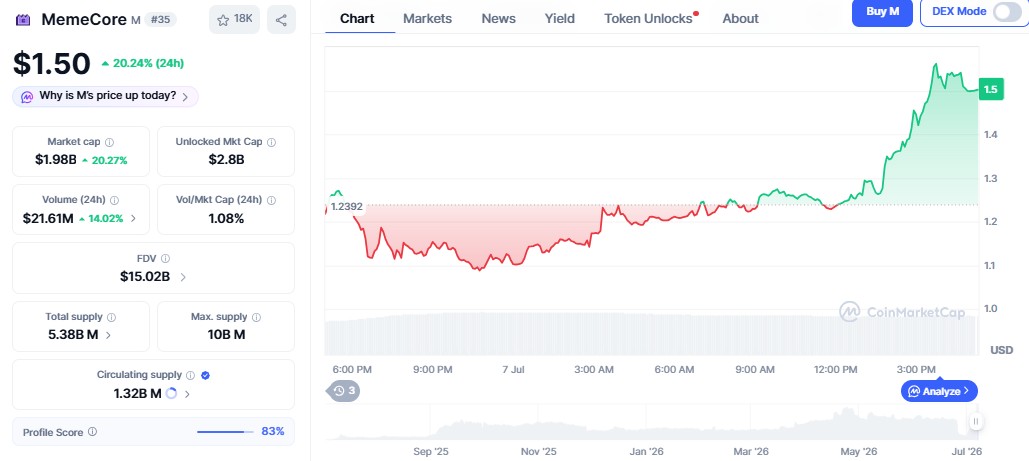Click the USD currency label on chart
The width and height of the screenshot is (1029, 461).
[x=1001, y=350]
